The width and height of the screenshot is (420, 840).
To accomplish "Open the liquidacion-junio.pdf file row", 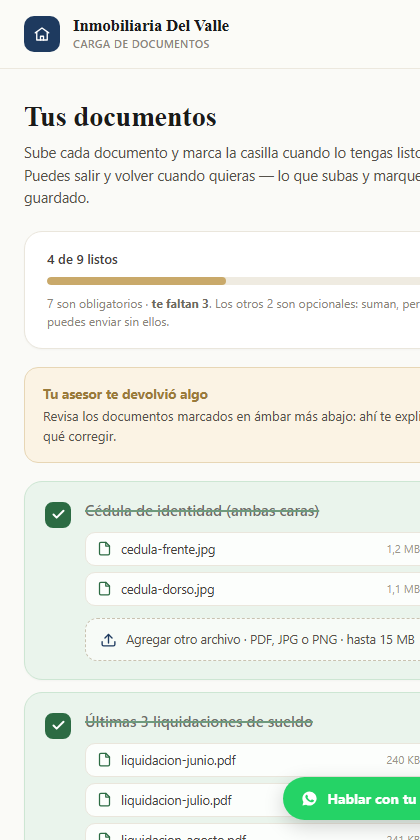I will (253, 760).
